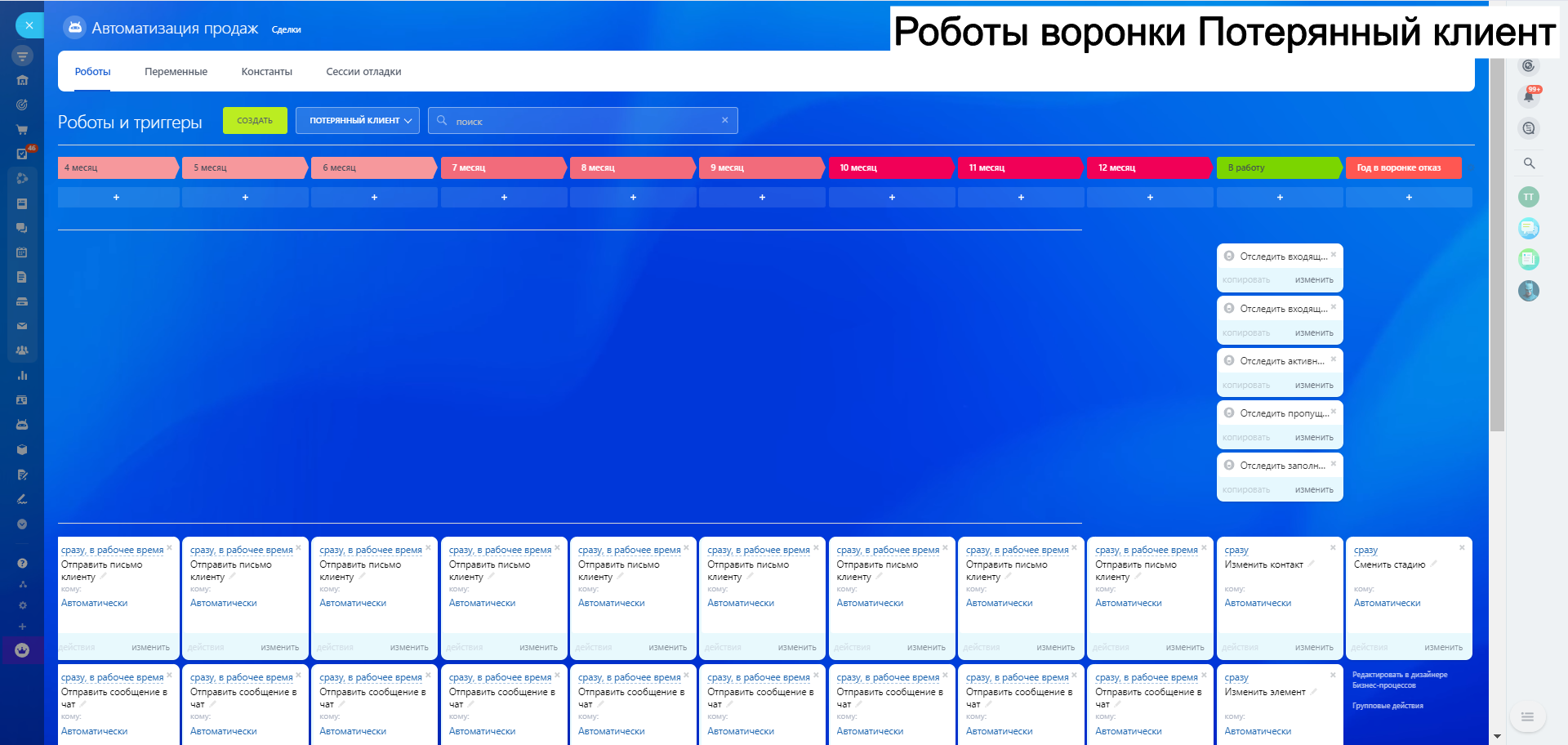Open the signature pen icon in sidebar
This screenshot has height=745, width=1568.
point(22,499)
